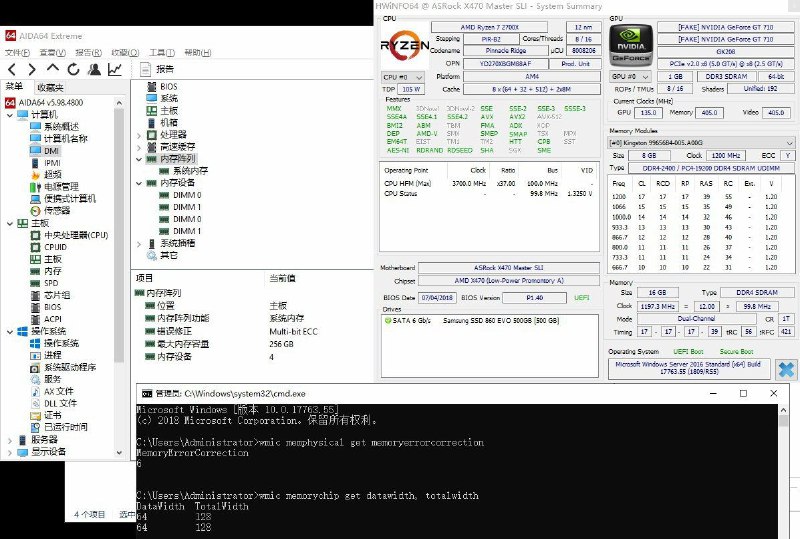The width and height of the screenshot is (800, 539).
Task: Open the DLL 文件 item
Action: (x=60, y=403)
